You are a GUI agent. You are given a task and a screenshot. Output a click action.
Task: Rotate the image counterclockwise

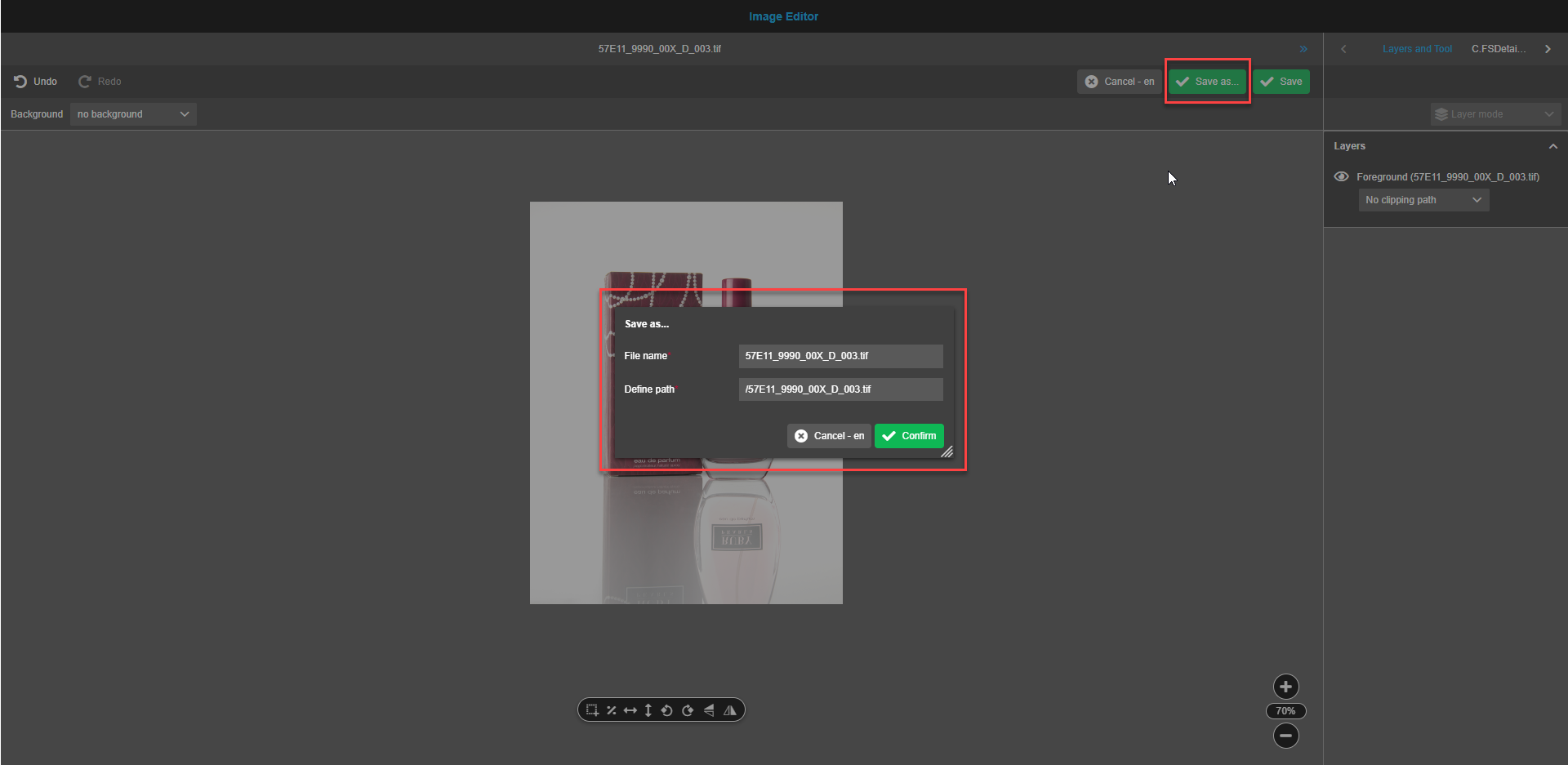coord(666,709)
